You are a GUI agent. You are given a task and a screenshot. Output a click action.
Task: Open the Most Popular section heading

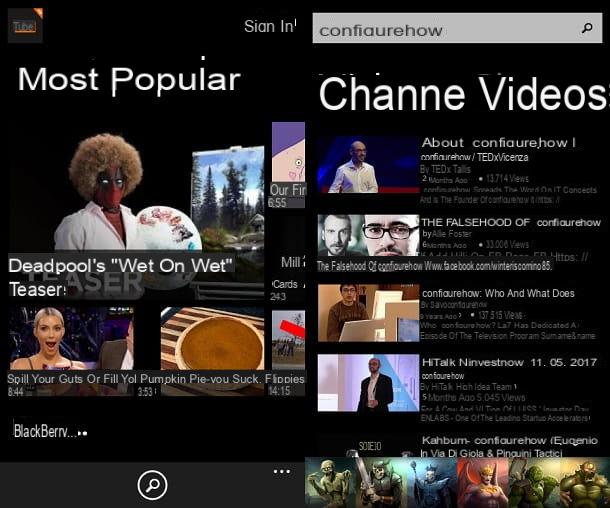tap(129, 80)
